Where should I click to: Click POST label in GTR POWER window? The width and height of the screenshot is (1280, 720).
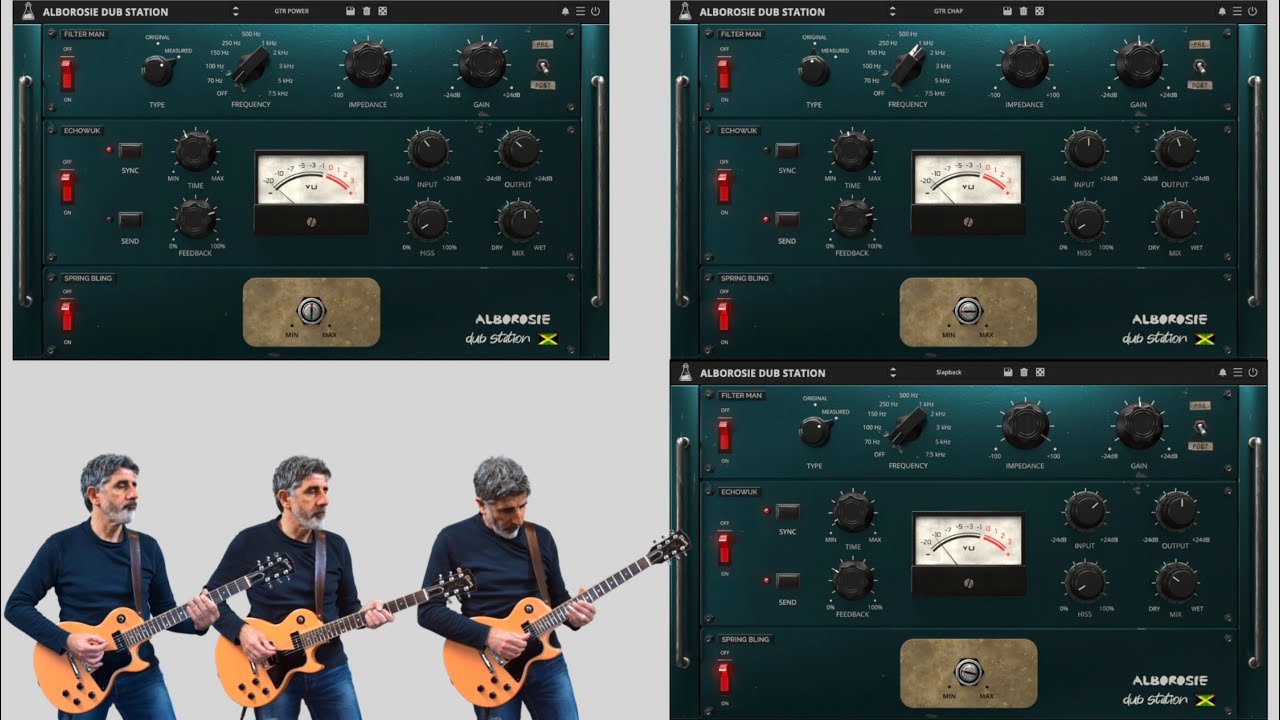point(543,85)
